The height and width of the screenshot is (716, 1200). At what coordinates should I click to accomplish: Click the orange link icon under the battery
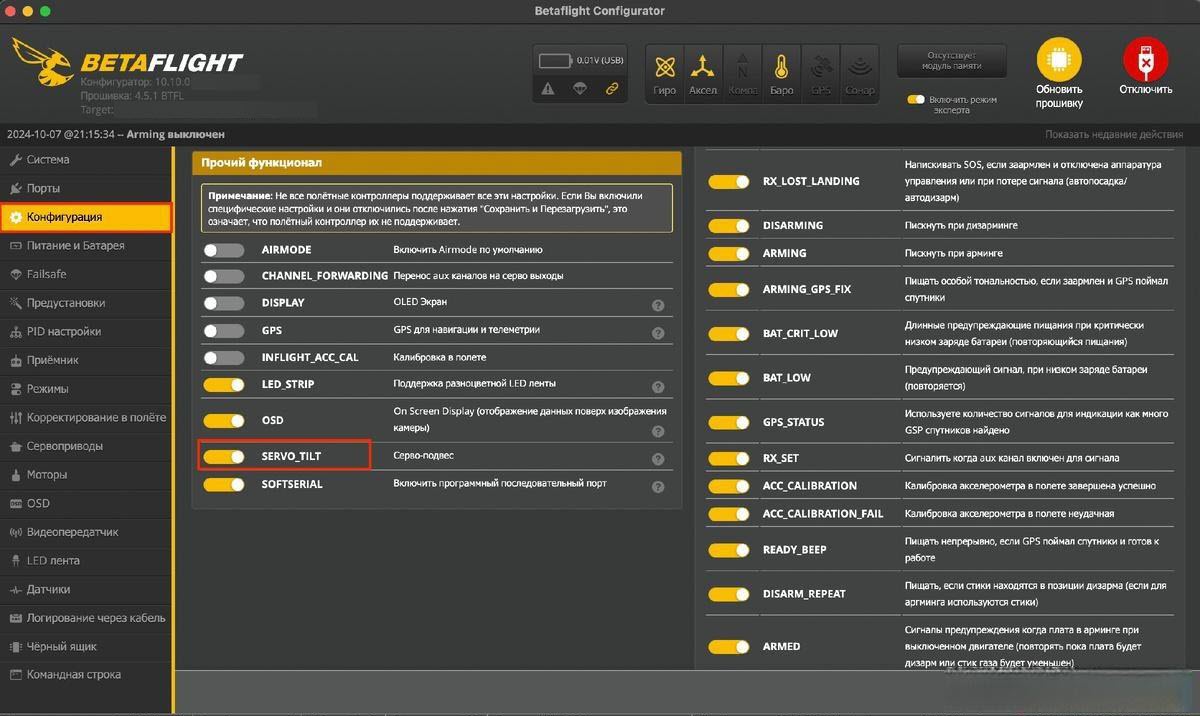pos(612,89)
